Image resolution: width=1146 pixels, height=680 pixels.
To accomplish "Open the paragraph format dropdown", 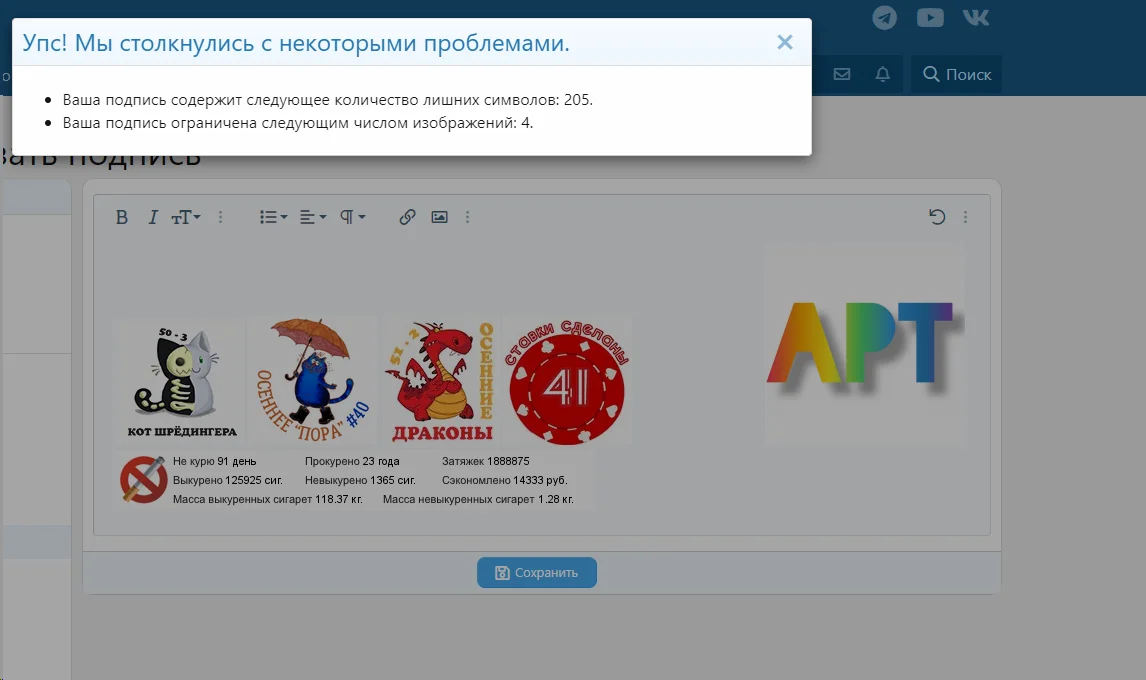I will point(350,216).
